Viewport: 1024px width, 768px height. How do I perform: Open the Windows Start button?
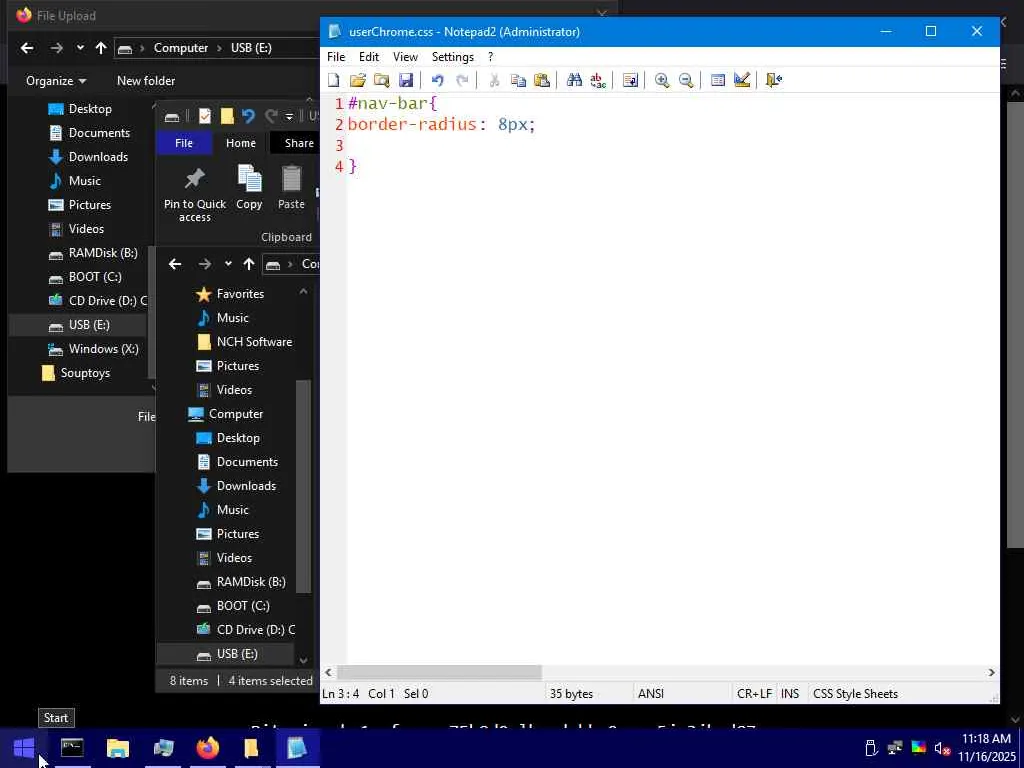coord(24,748)
